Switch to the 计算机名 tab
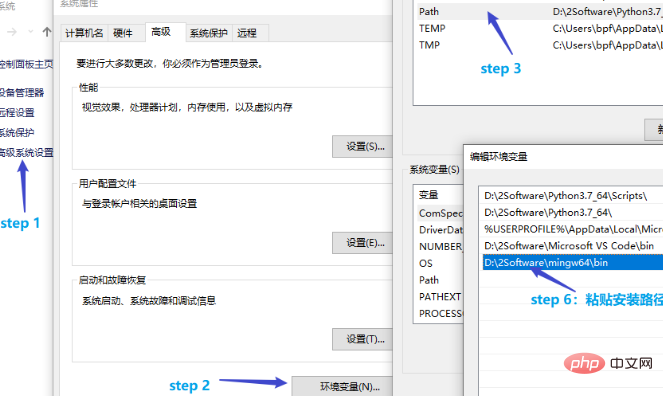The image size is (663, 396). [84, 33]
